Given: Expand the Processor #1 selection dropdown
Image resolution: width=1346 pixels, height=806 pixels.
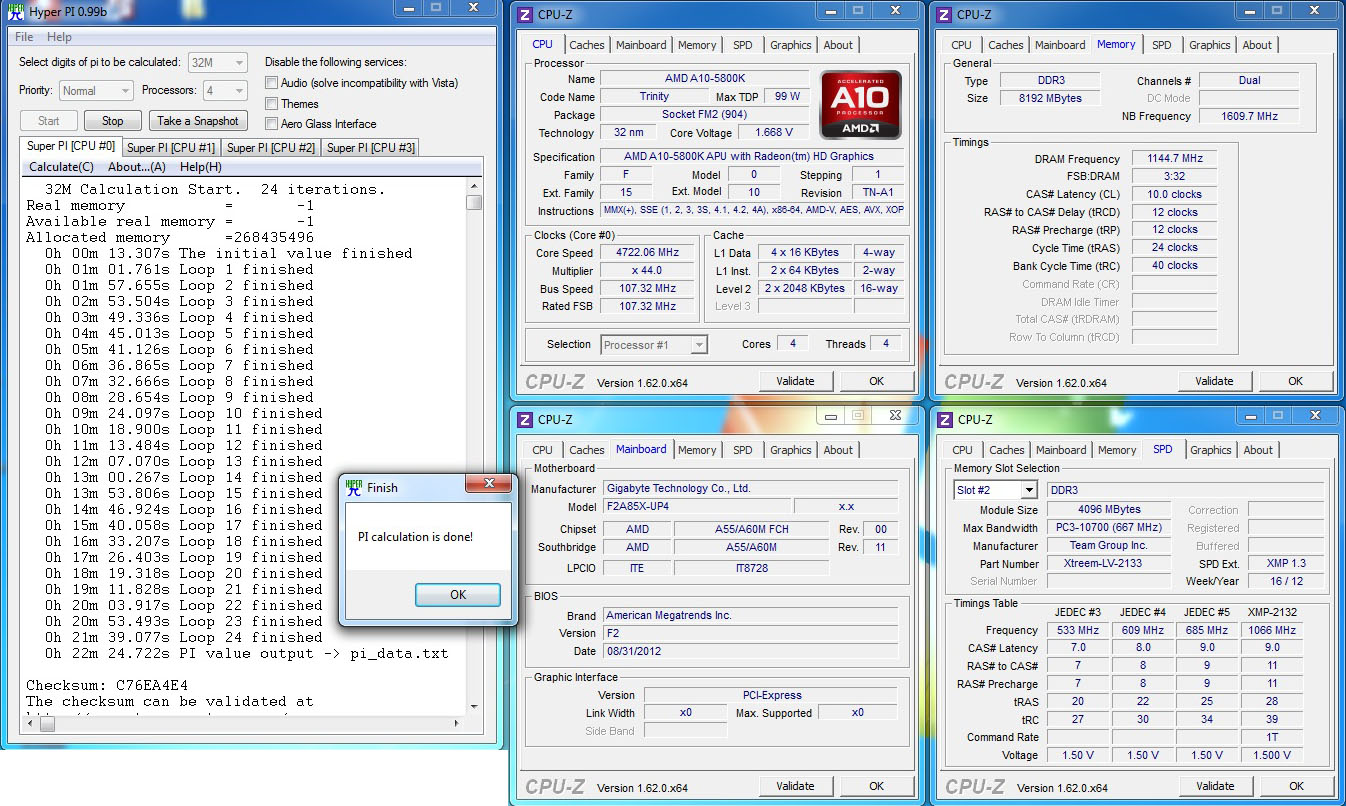Looking at the screenshot, I should 654,345.
